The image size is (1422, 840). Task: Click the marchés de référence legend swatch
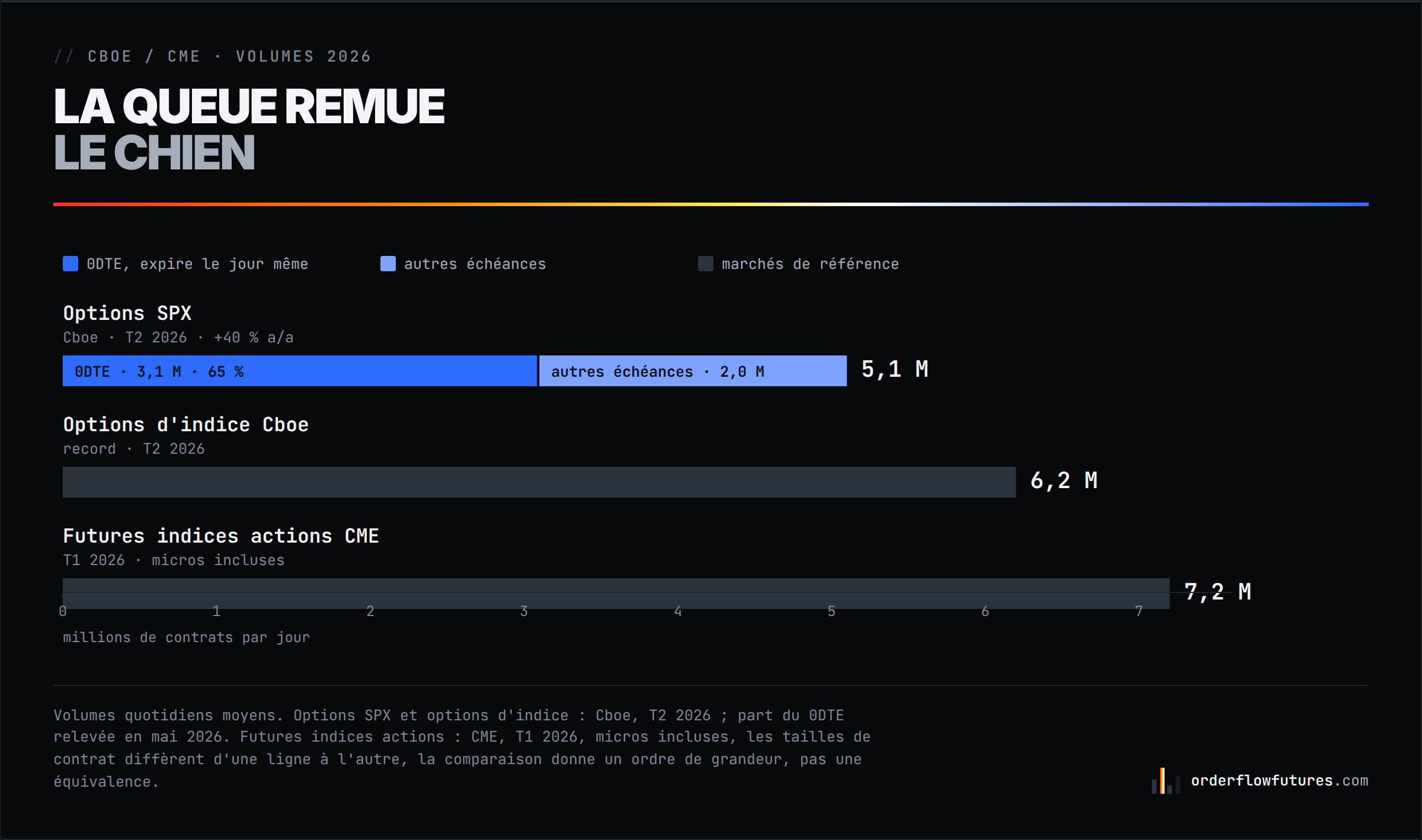coord(706,264)
